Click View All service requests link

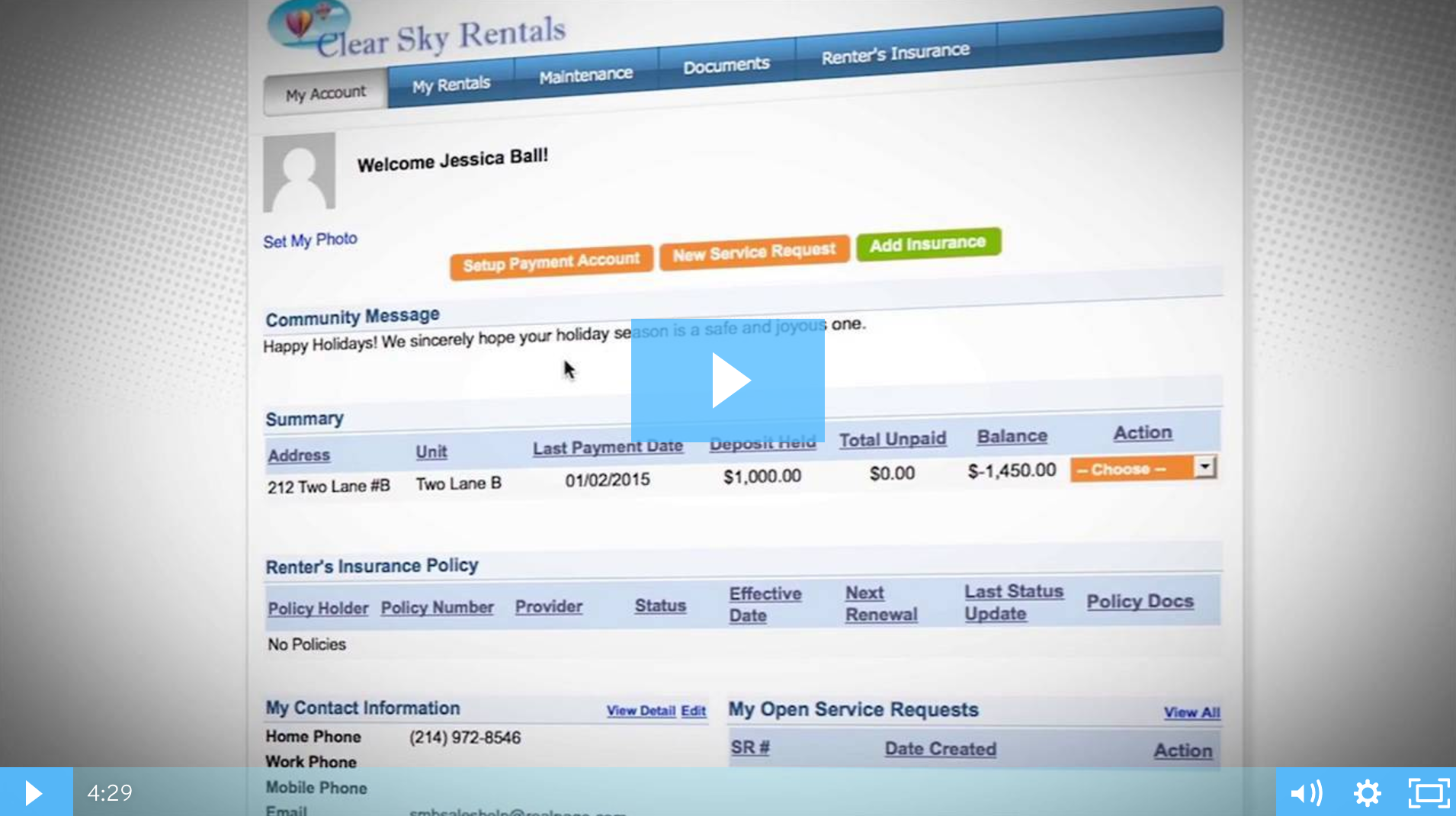pos(1191,712)
